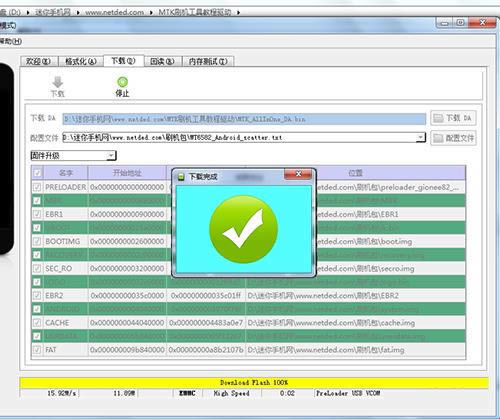Expand the MTK tools folder breadcrumb arrow
The image size is (500, 419).
click(x=238, y=12)
